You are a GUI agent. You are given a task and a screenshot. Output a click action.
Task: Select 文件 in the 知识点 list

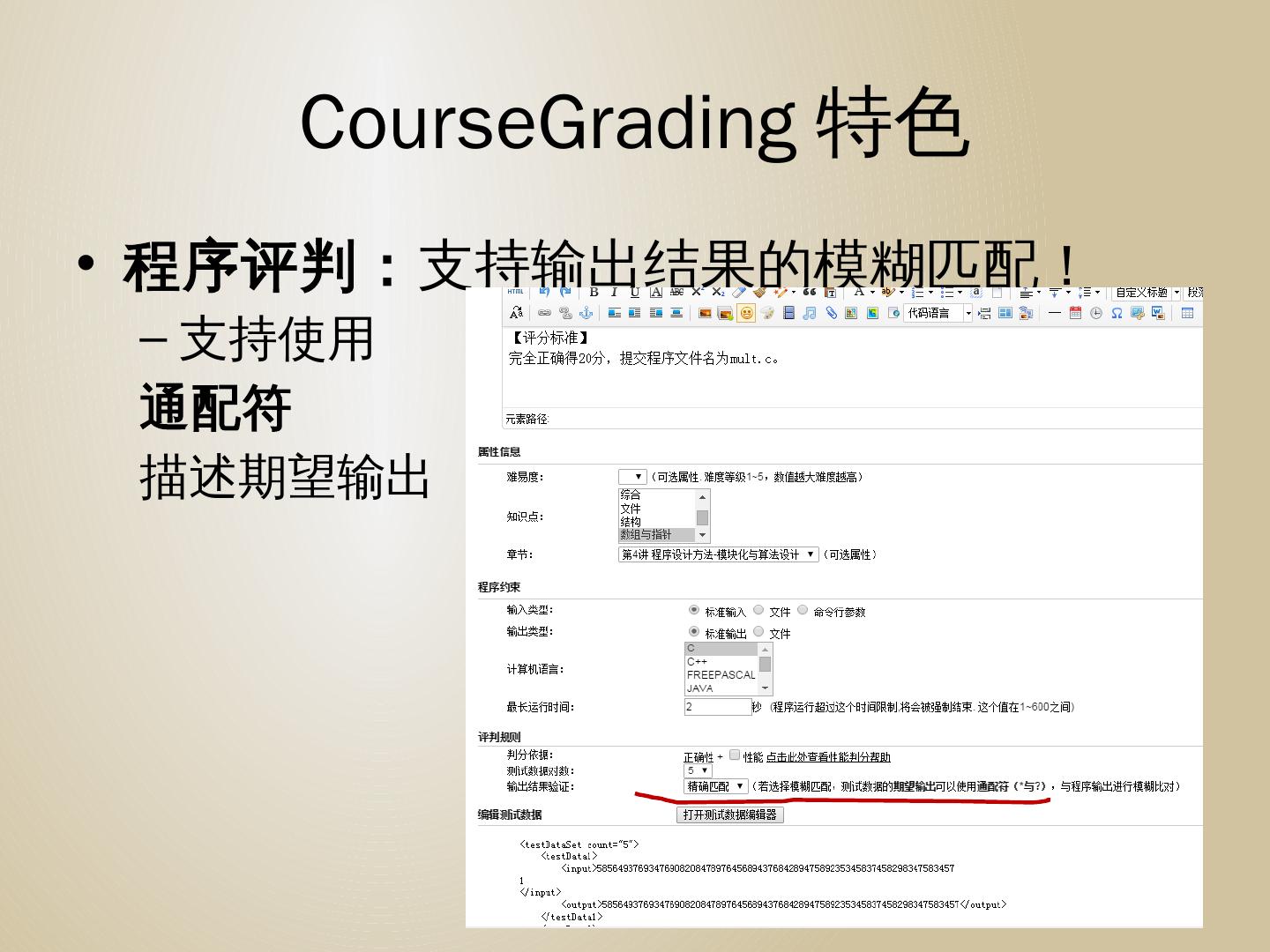pos(657,509)
